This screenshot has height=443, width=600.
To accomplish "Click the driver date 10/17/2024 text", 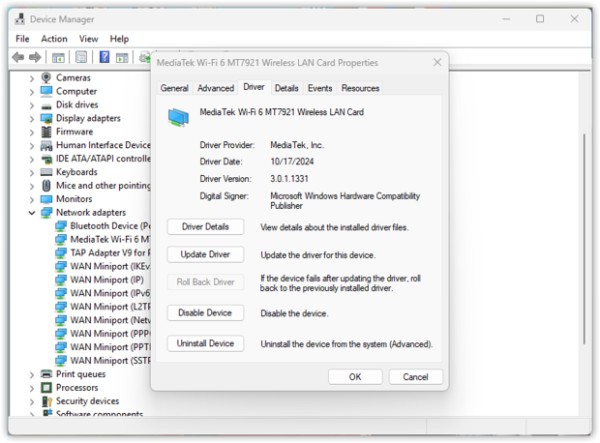I will 292,161.
